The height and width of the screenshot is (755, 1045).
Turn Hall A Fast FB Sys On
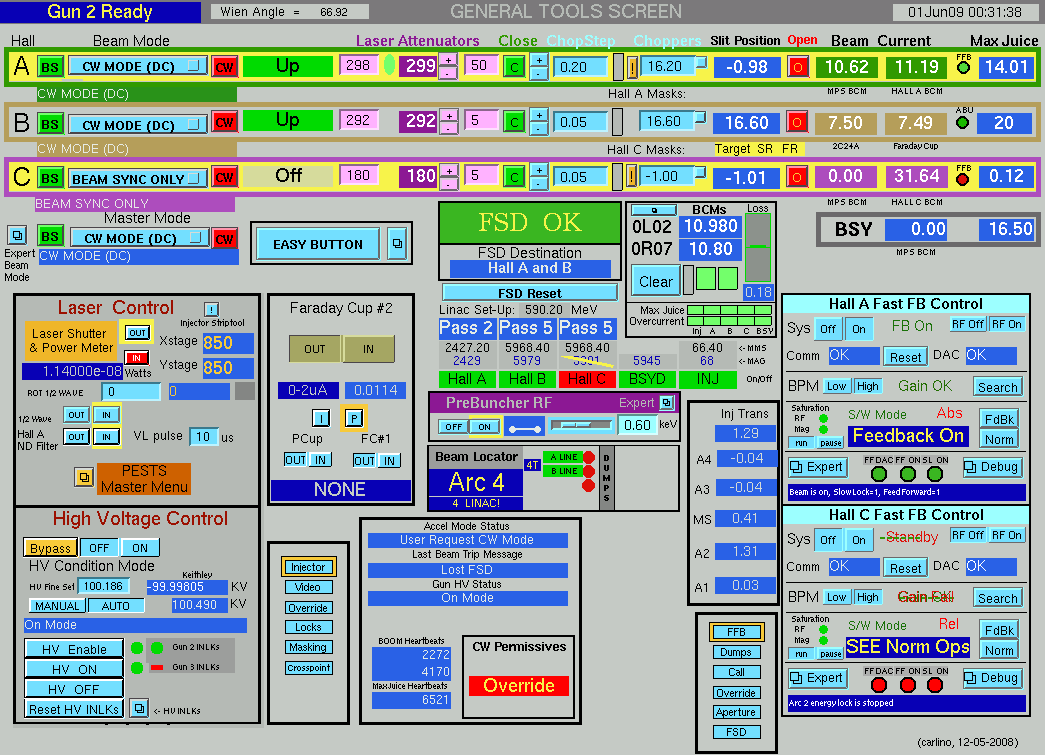click(x=859, y=329)
